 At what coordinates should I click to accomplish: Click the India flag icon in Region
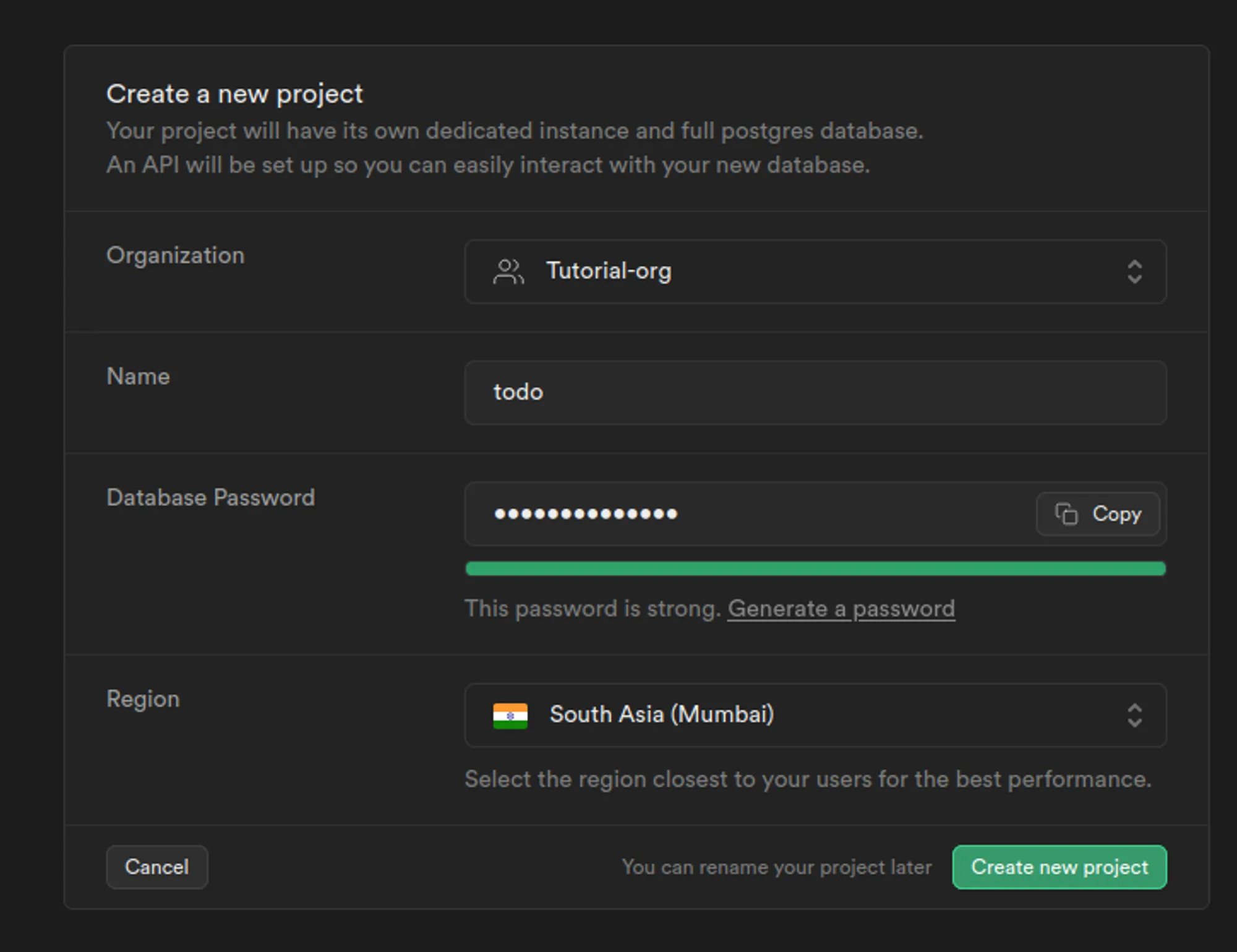click(x=510, y=715)
